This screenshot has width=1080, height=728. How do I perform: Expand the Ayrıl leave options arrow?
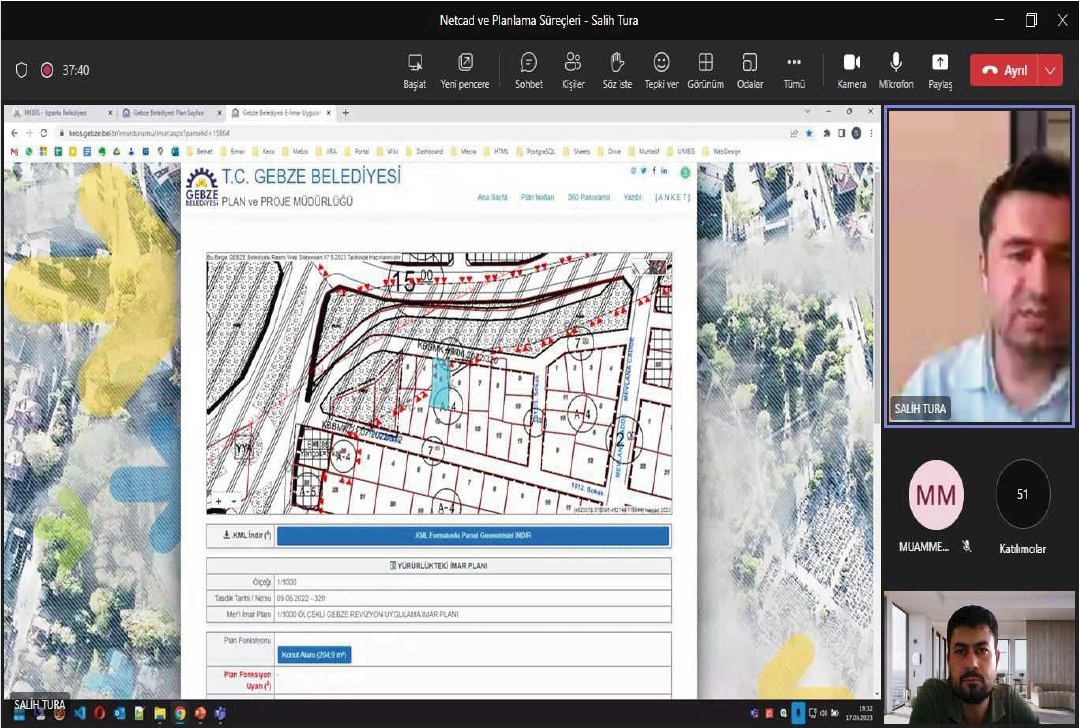(x=1050, y=70)
